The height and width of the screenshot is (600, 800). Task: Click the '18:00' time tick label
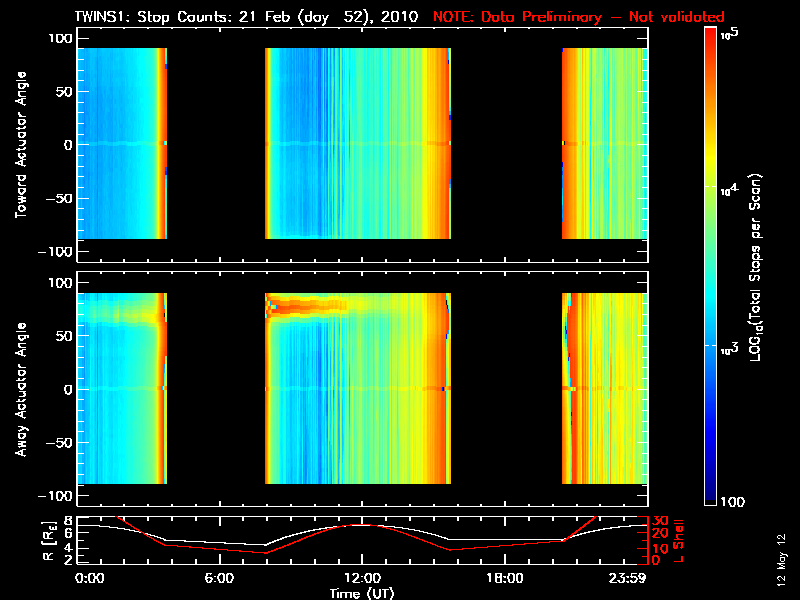click(x=504, y=578)
